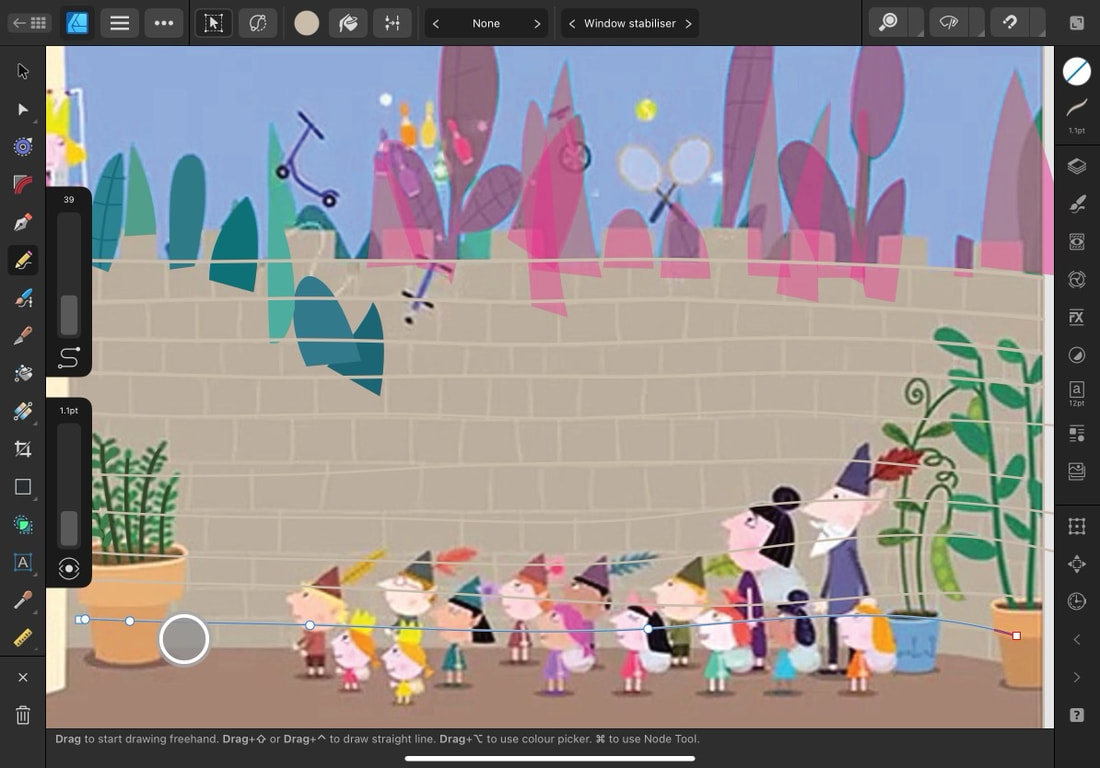1100x768 pixels.
Task: Toggle Sculpt mode for the pencil
Action: click(x=257, y=23)
